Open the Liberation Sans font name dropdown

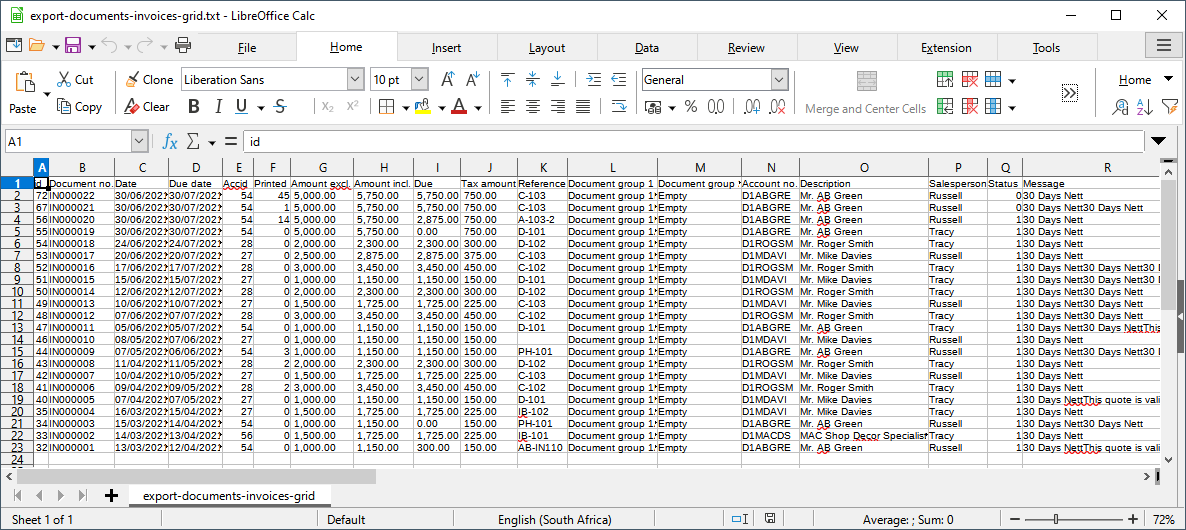(355, 79)
